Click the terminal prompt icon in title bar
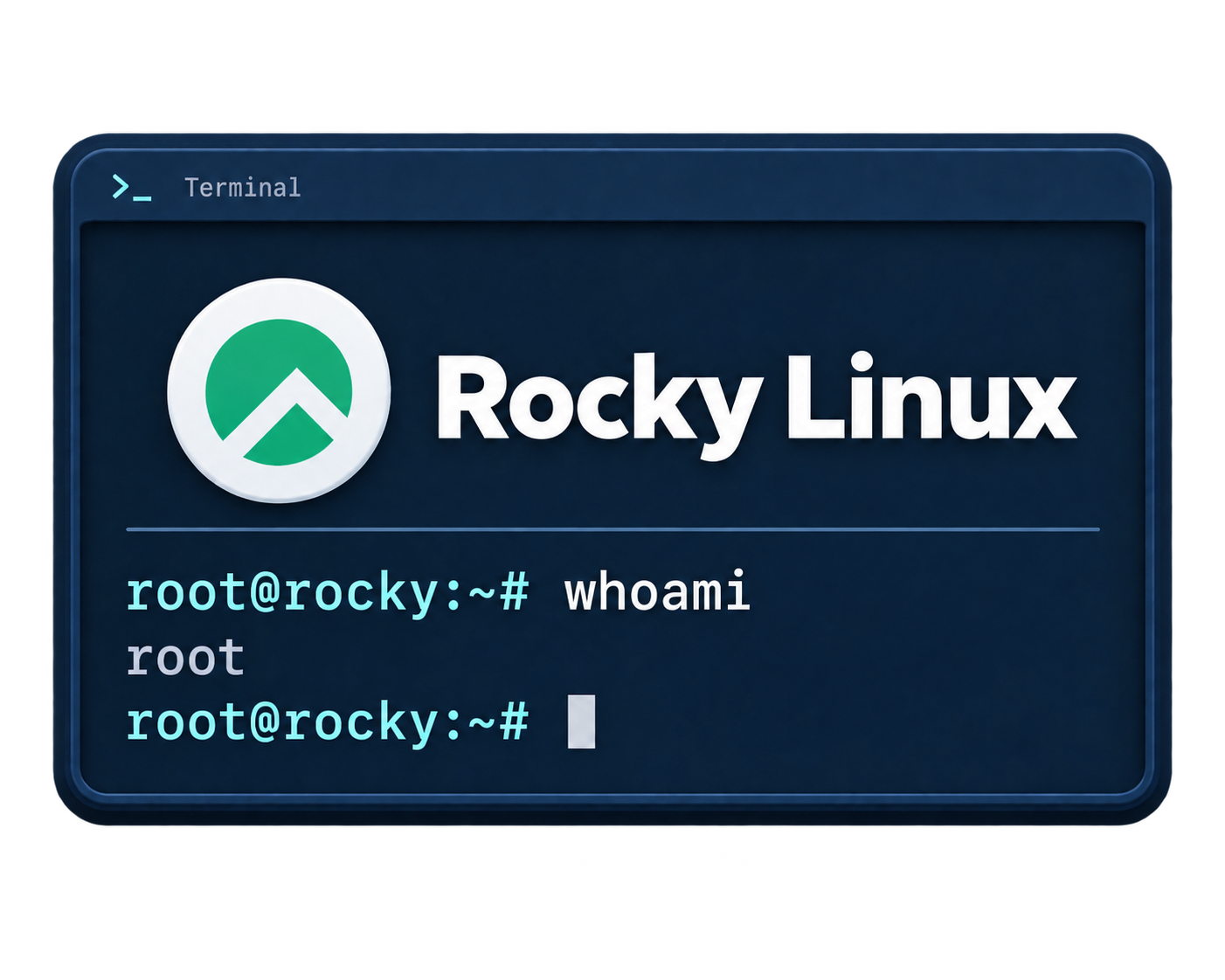The height and width of the screenshot is (980, 1225). [x=132, y=187]
